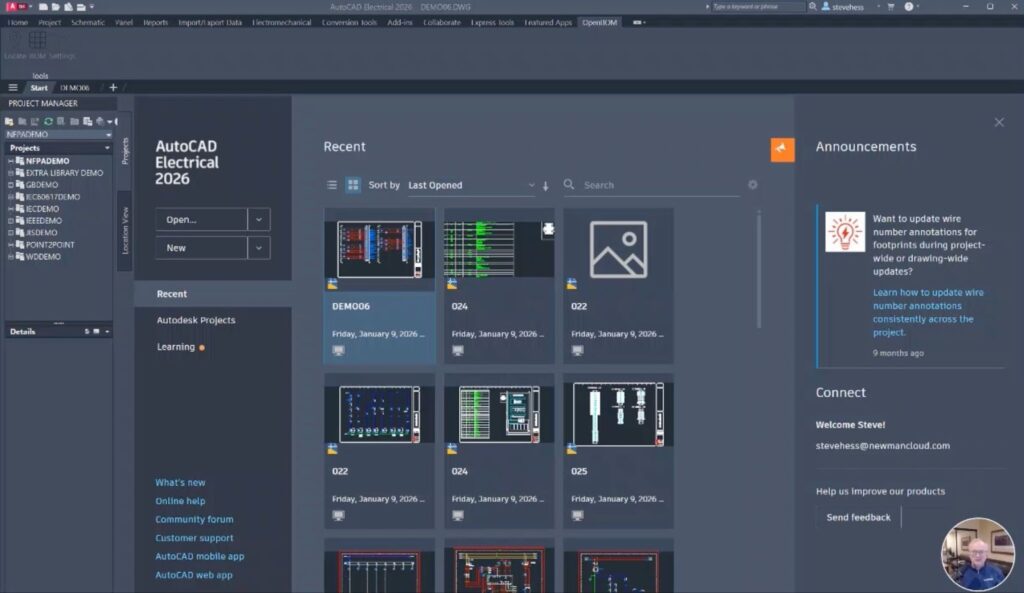Open the Schematic ribbon tab
Image resolution: width=1024 pixels, height=593 pixels.
[87, 22]
